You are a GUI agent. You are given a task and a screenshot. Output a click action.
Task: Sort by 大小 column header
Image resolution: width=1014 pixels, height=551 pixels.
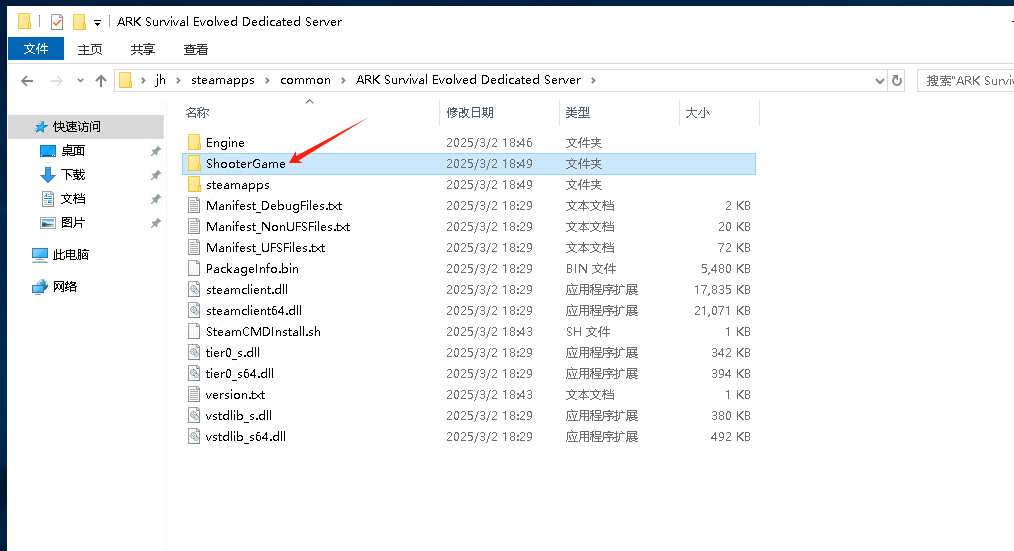pos(697,113)
